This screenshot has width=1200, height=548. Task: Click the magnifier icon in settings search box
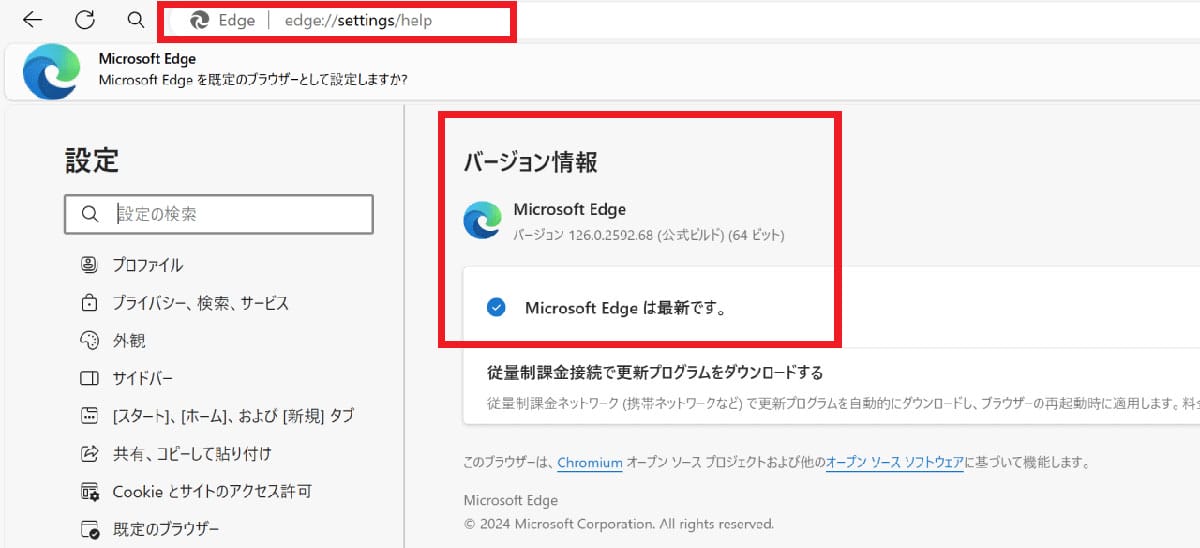91,214
